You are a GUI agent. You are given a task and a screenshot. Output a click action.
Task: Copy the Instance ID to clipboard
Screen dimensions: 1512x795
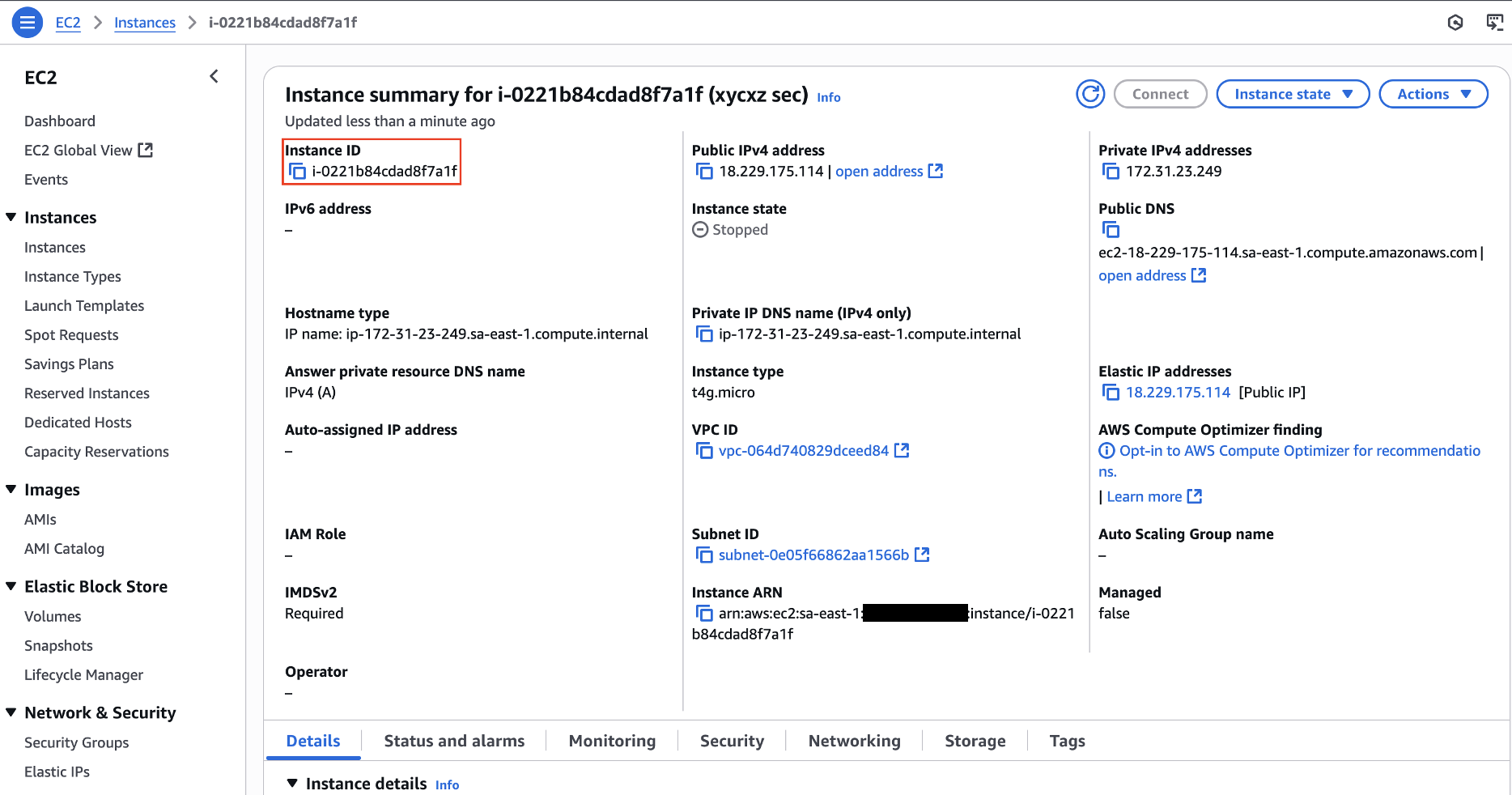tap(298, 172)
